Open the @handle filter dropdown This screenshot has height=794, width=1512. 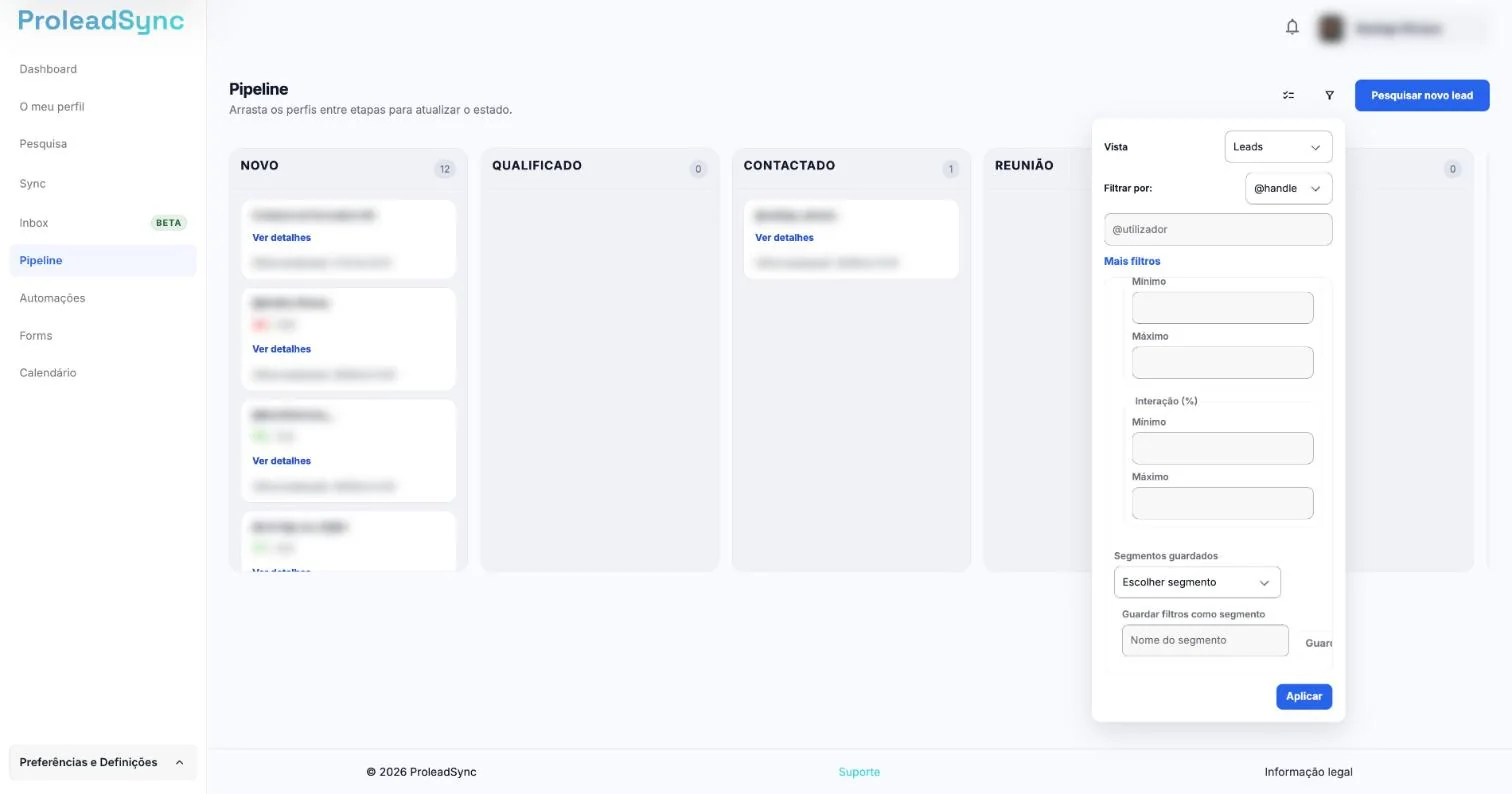tap(1288, 188)
